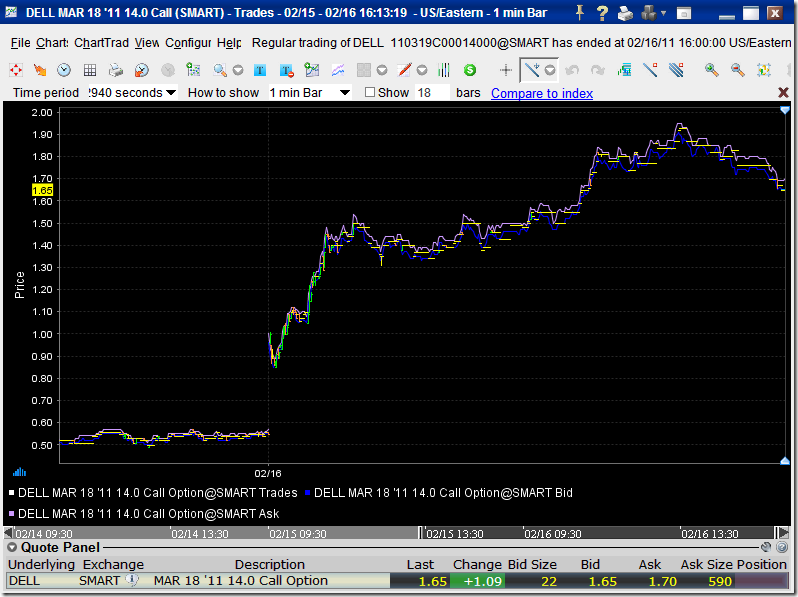Enable the Show bars checkbox

point(370,92)
